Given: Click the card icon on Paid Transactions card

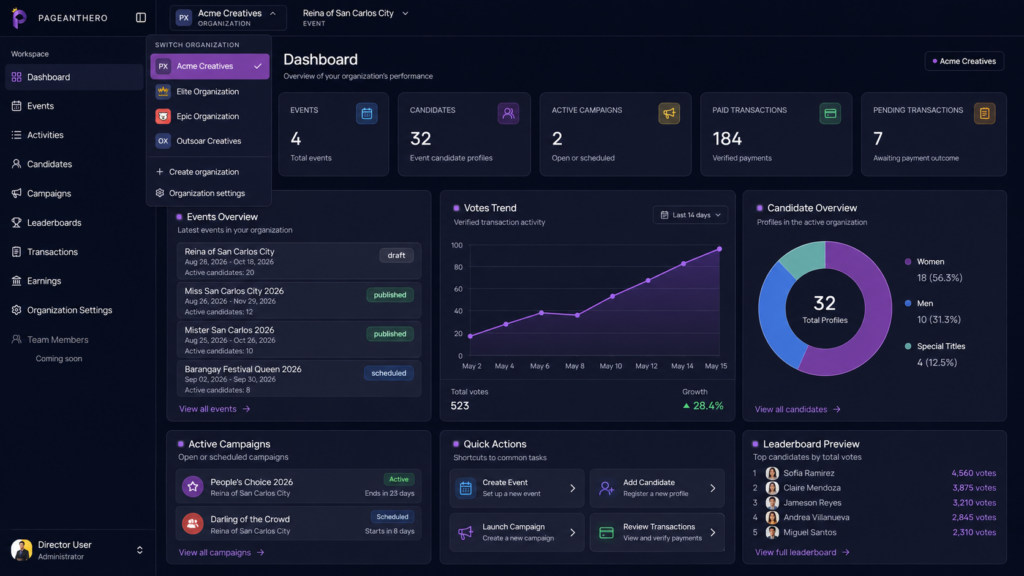Looking at the screenshot, I should pos(830,114).
